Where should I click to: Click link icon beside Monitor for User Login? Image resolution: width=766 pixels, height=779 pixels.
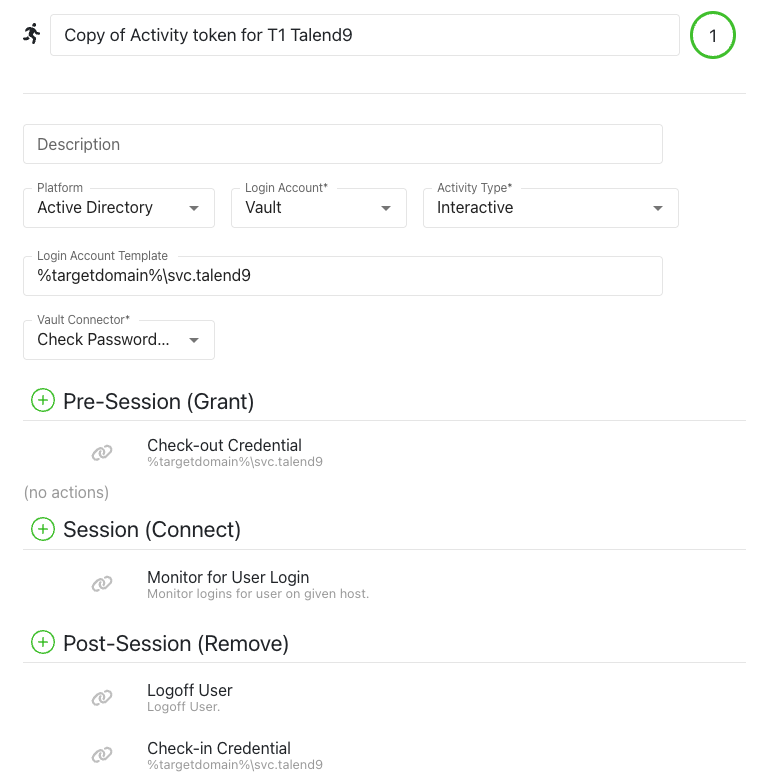click(102, 584)
